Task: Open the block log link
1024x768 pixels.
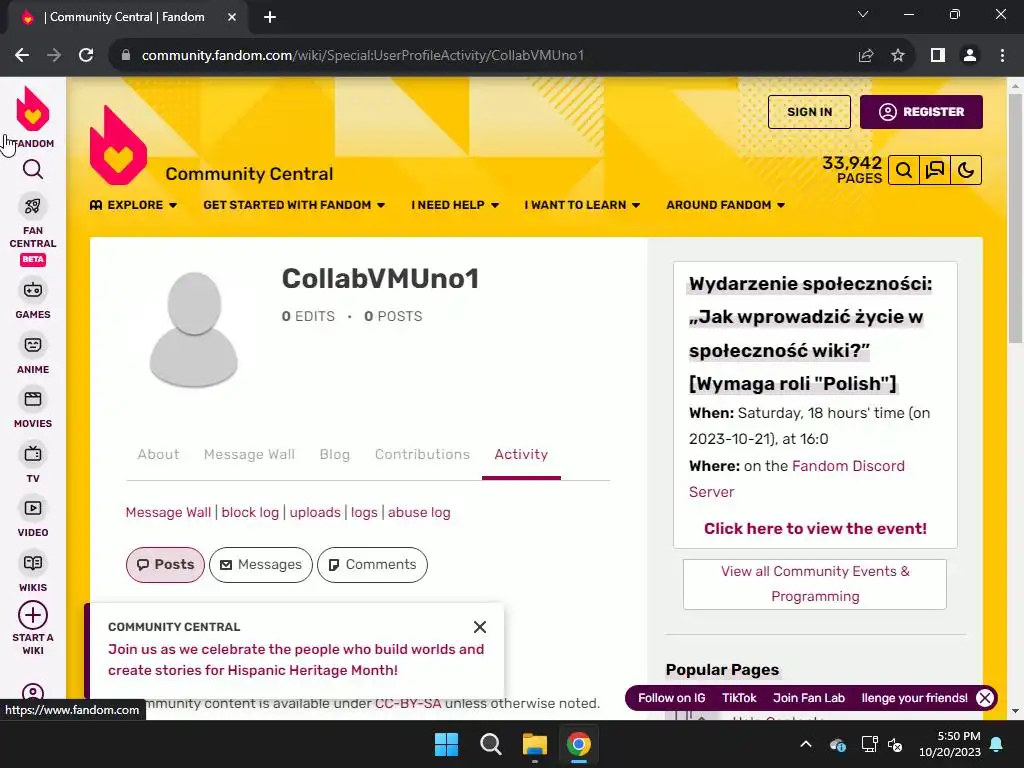Action: (x=250, y=513)
